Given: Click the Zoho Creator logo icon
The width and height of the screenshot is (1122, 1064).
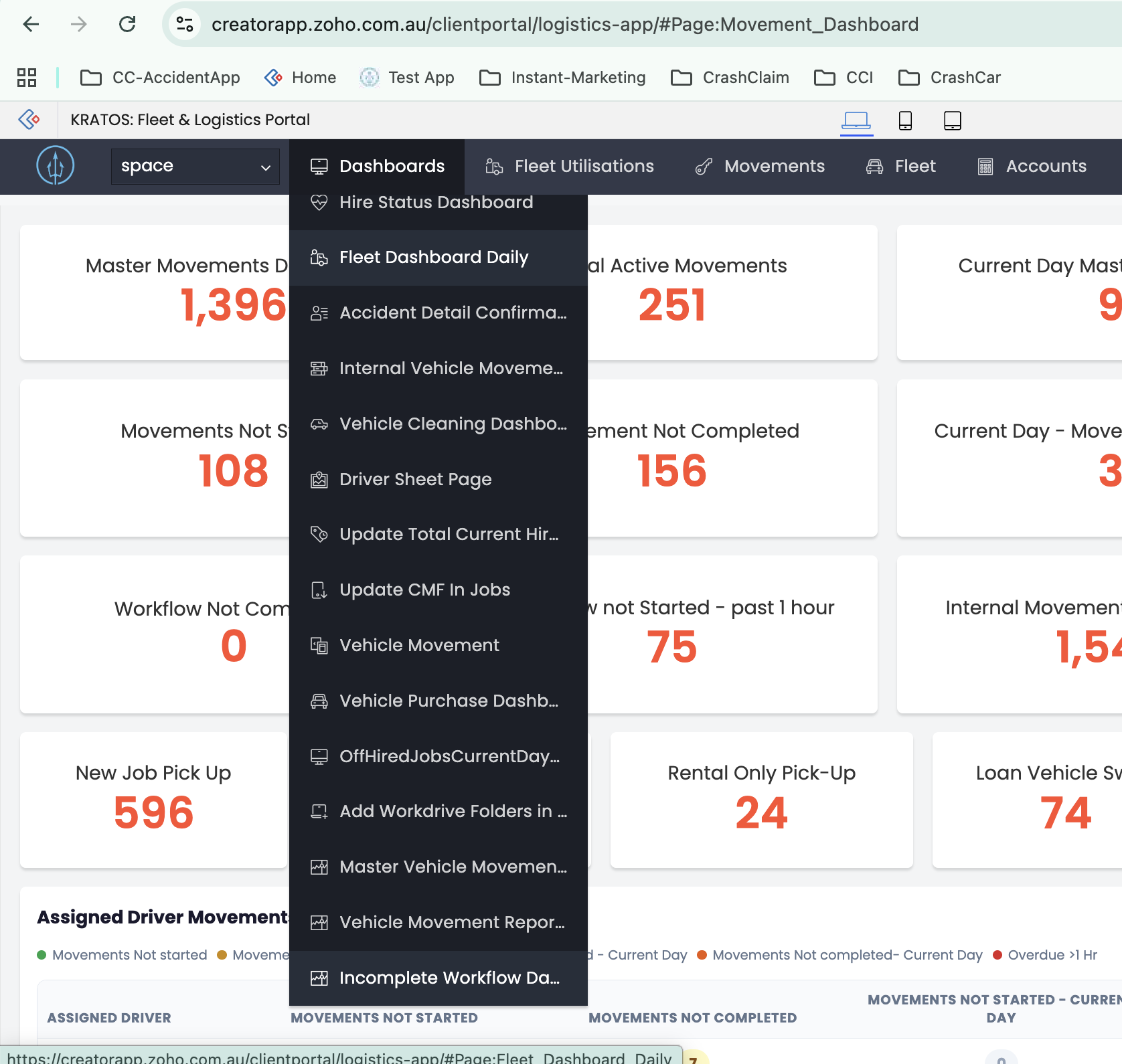Looking at the screenshot, I should coord(29,120).
